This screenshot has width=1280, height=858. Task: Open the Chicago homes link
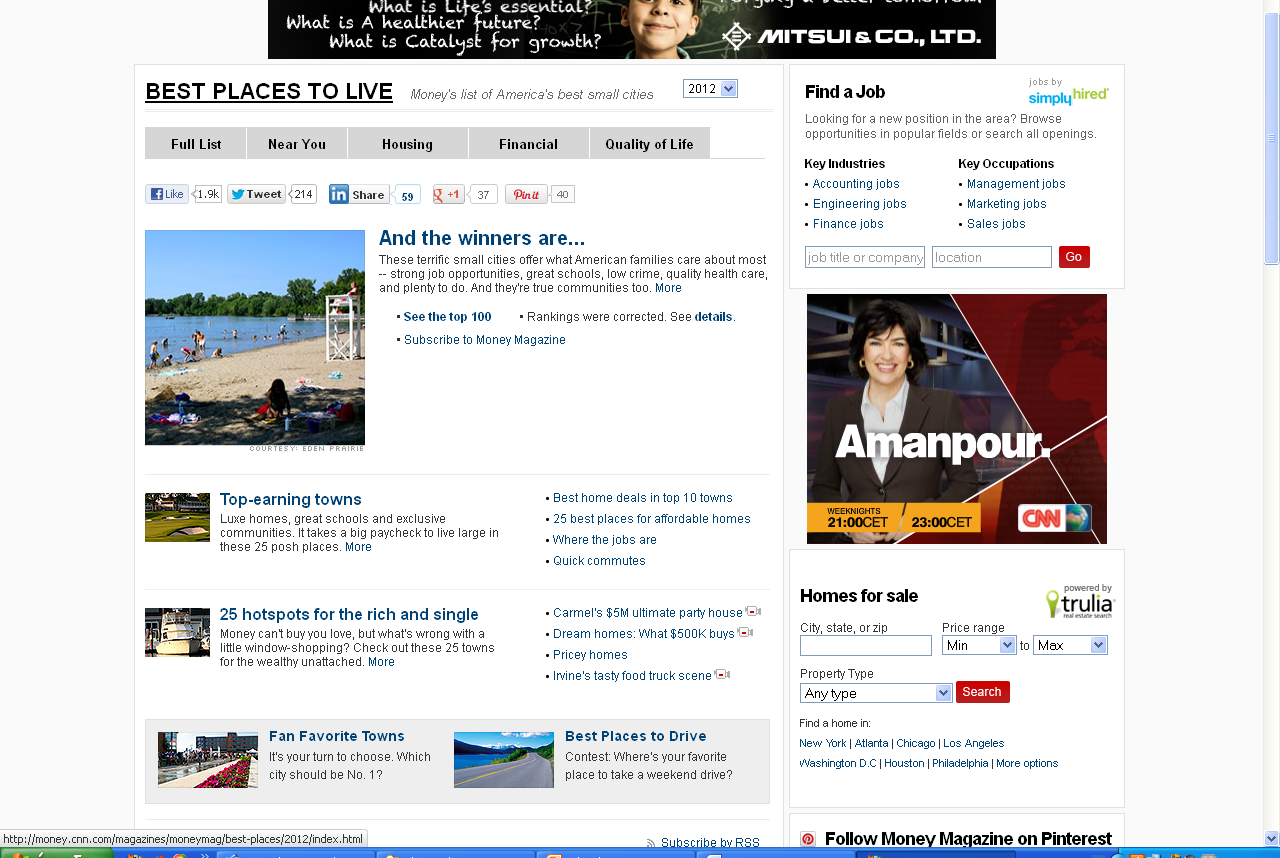point(916,743)
